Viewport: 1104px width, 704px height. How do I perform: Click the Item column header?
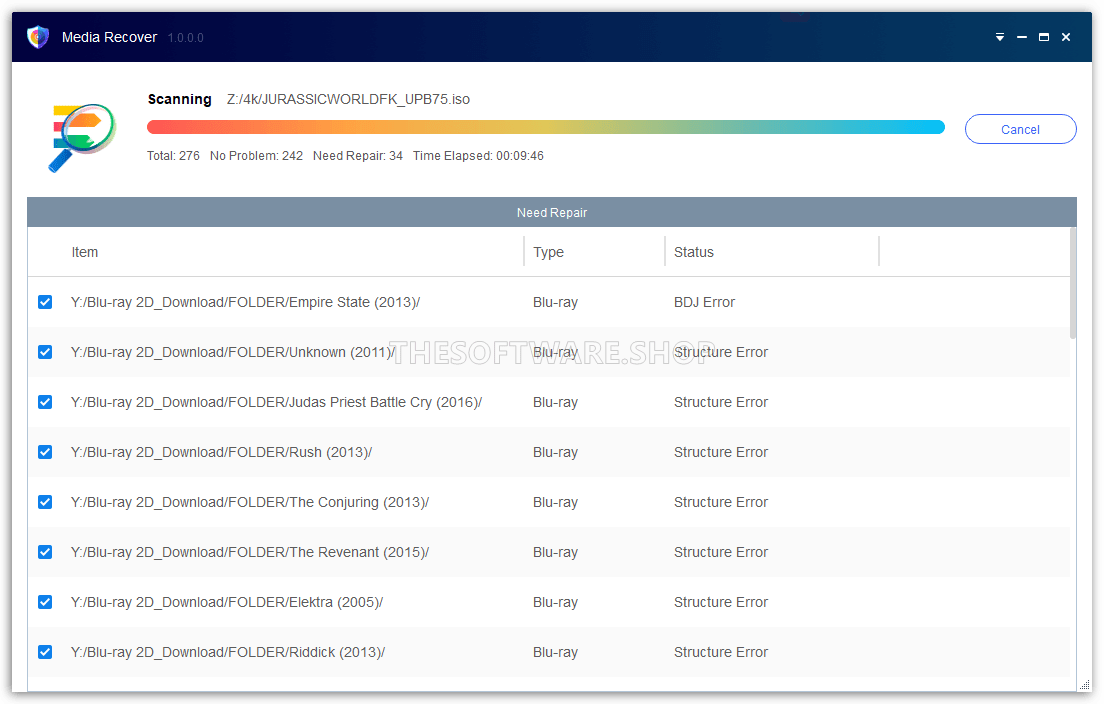pyautogui.click(x=84, y=252)
